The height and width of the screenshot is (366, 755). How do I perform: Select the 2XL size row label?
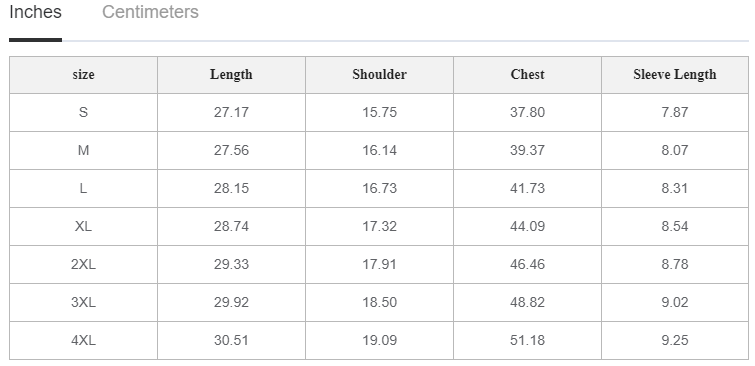[x=83, y=264]
